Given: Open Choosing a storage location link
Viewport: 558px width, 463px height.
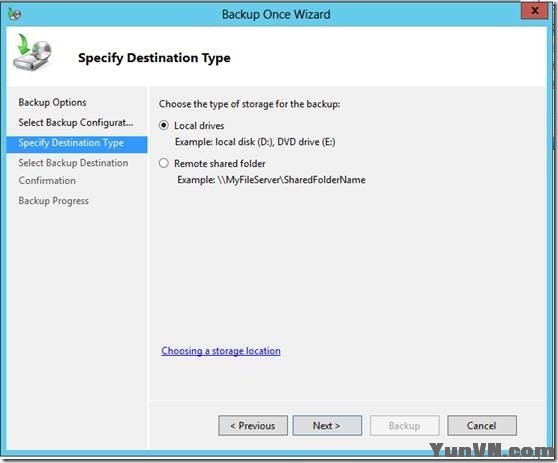Looking at the screenshot, I should click(x=221, y=351).
